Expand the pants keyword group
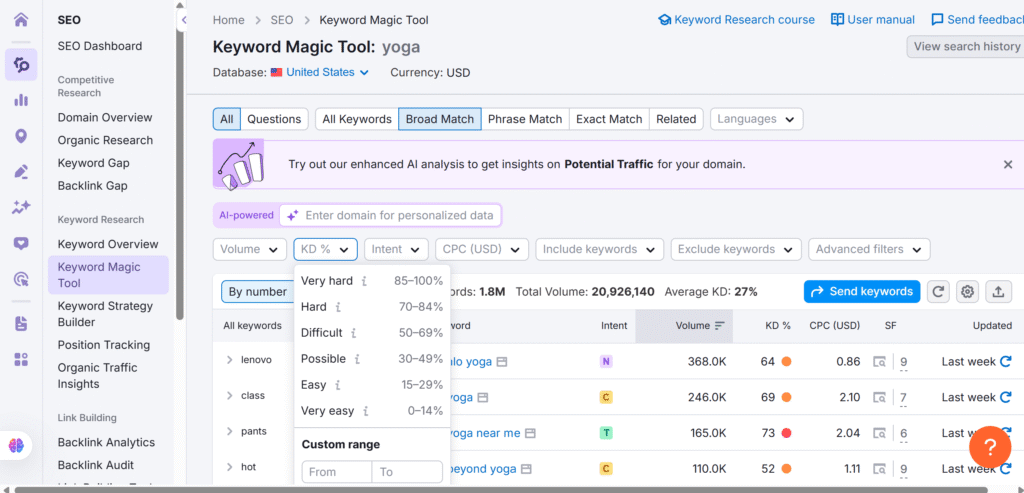The height and width of the screenshot is (493, 1024). [229, 431]
